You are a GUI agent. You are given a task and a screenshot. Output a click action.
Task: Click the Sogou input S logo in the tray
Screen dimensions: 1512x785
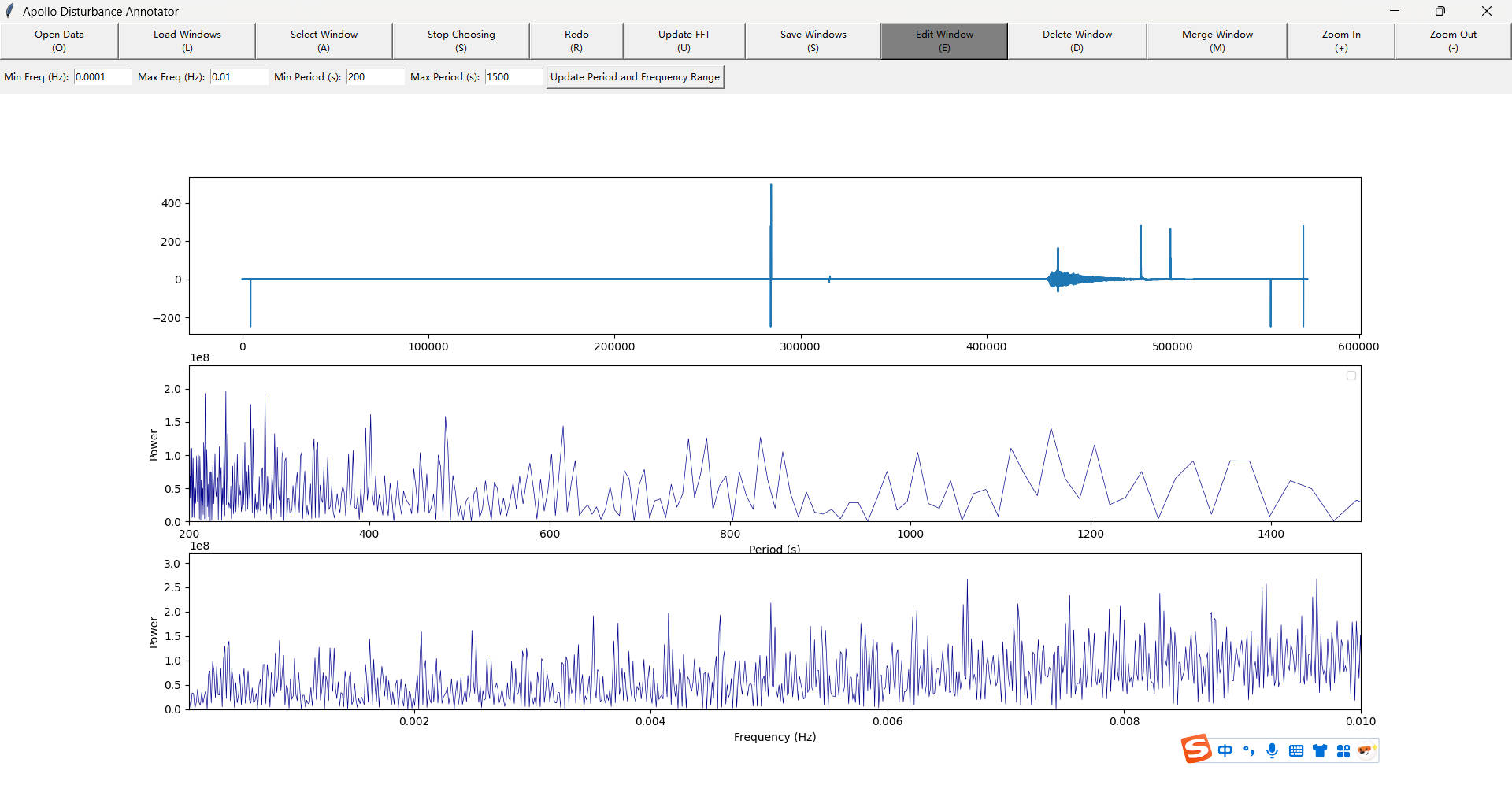[1195, 749]
